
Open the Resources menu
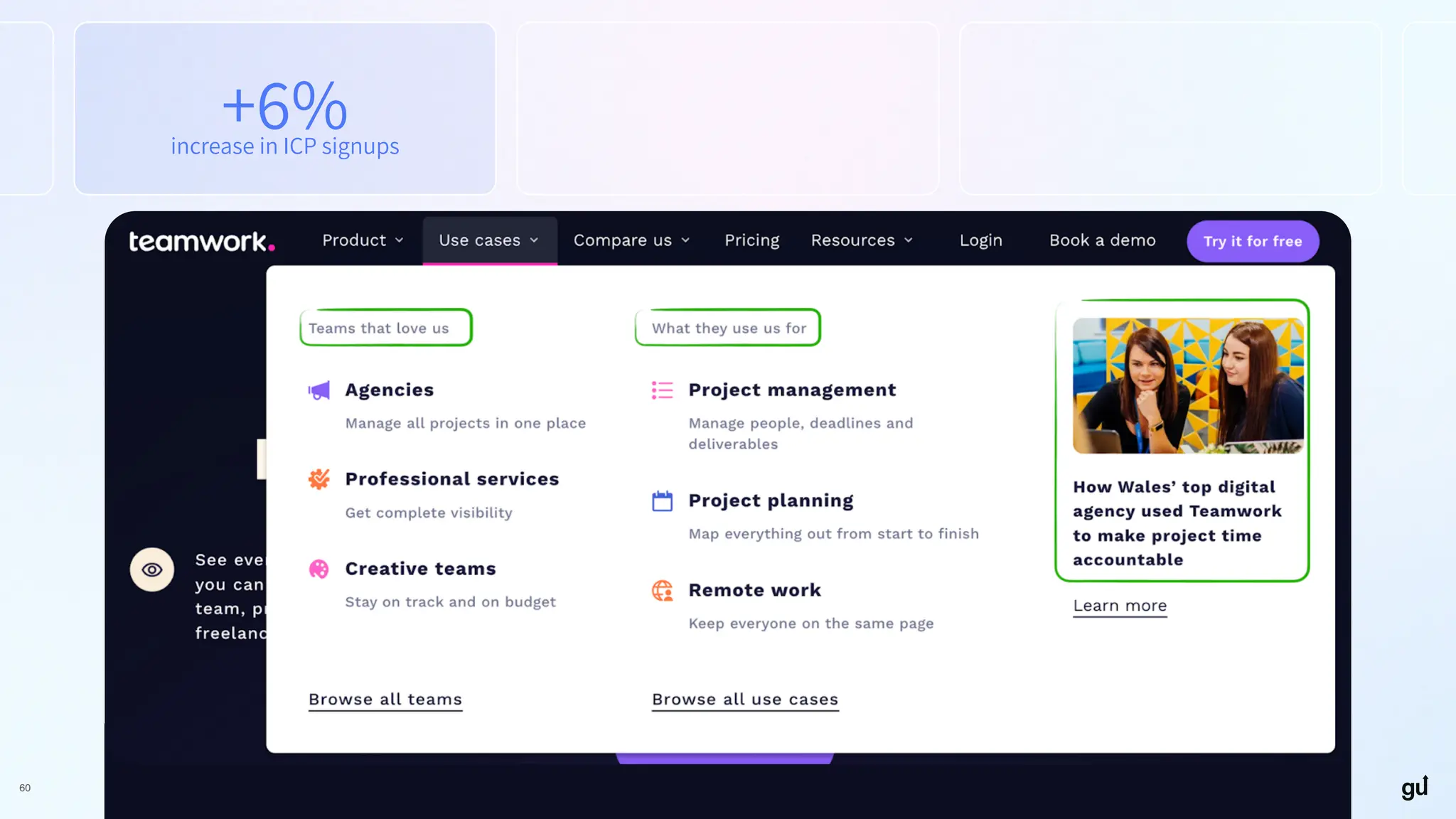coord(862,240)
